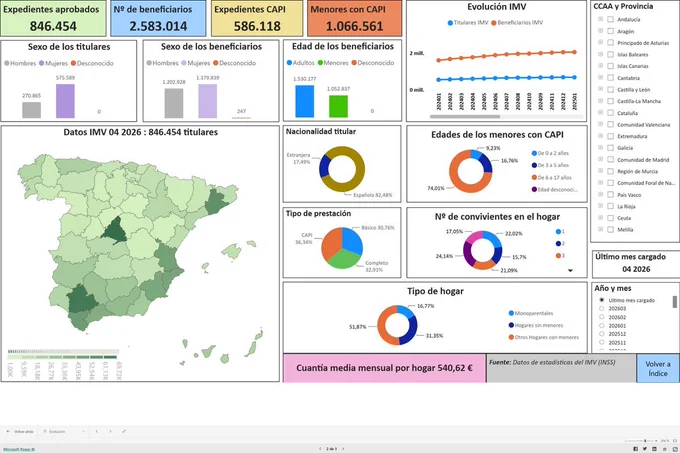Click 'De 0 a 2 años' legend dot
This screenshot has height=453, width=680.
(x=534, y=153)
